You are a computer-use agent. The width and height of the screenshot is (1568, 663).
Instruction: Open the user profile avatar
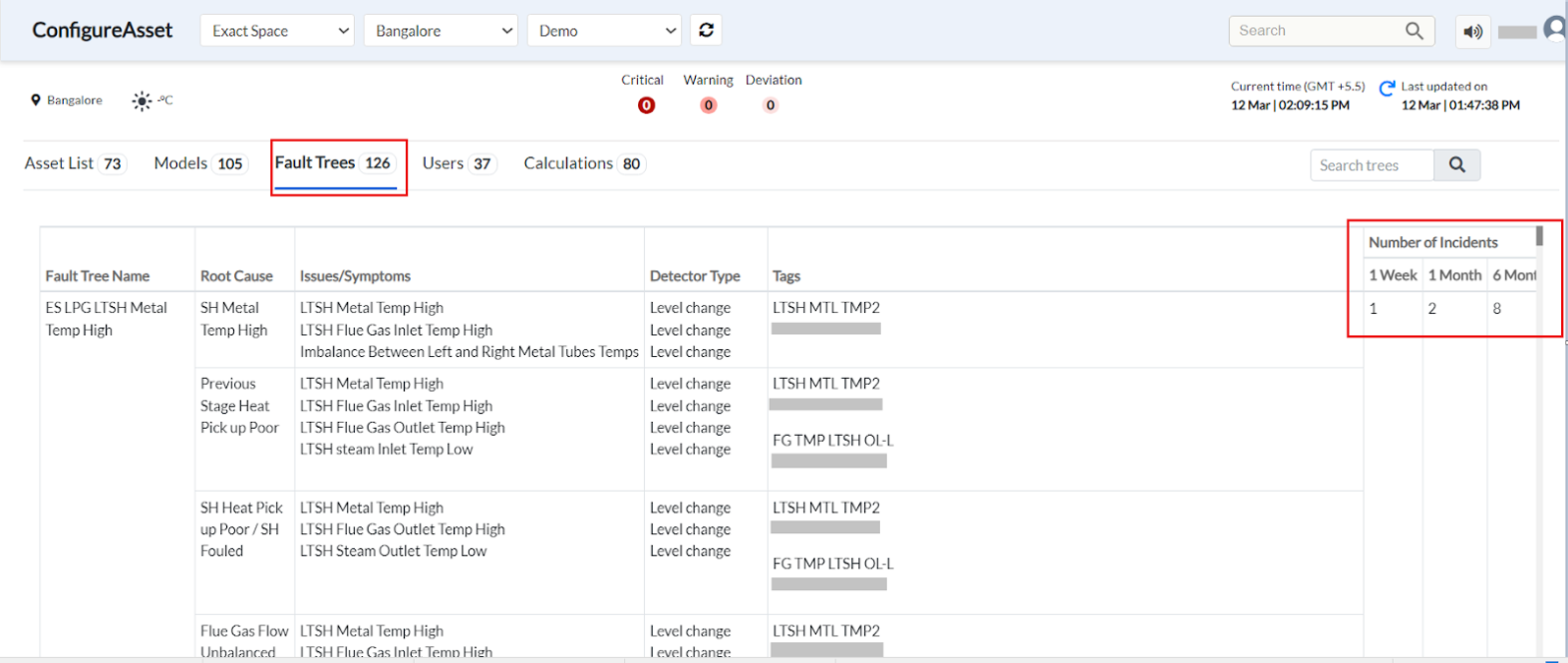1554,30
